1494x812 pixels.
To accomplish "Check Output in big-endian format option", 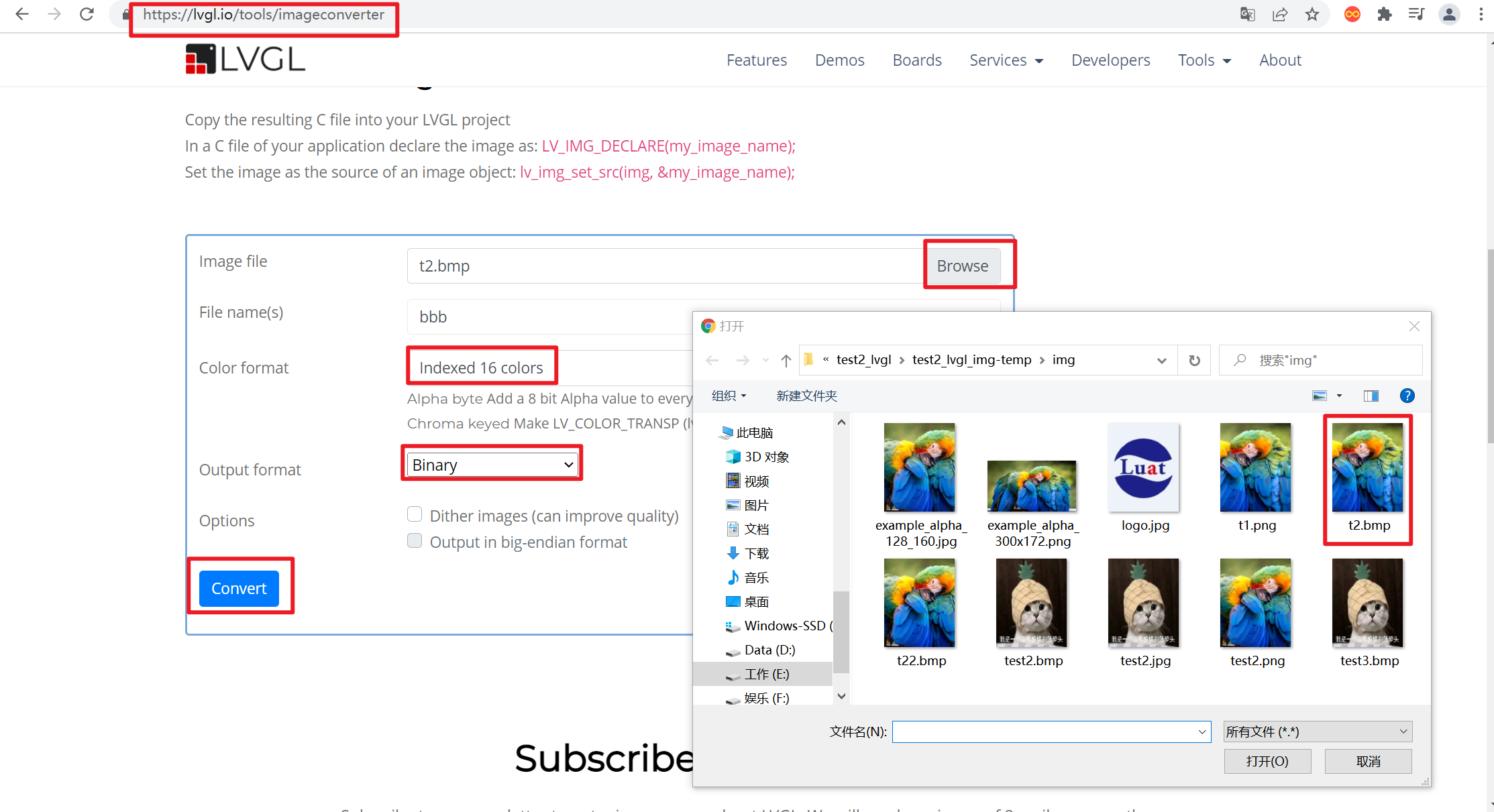I will [415, 540].
